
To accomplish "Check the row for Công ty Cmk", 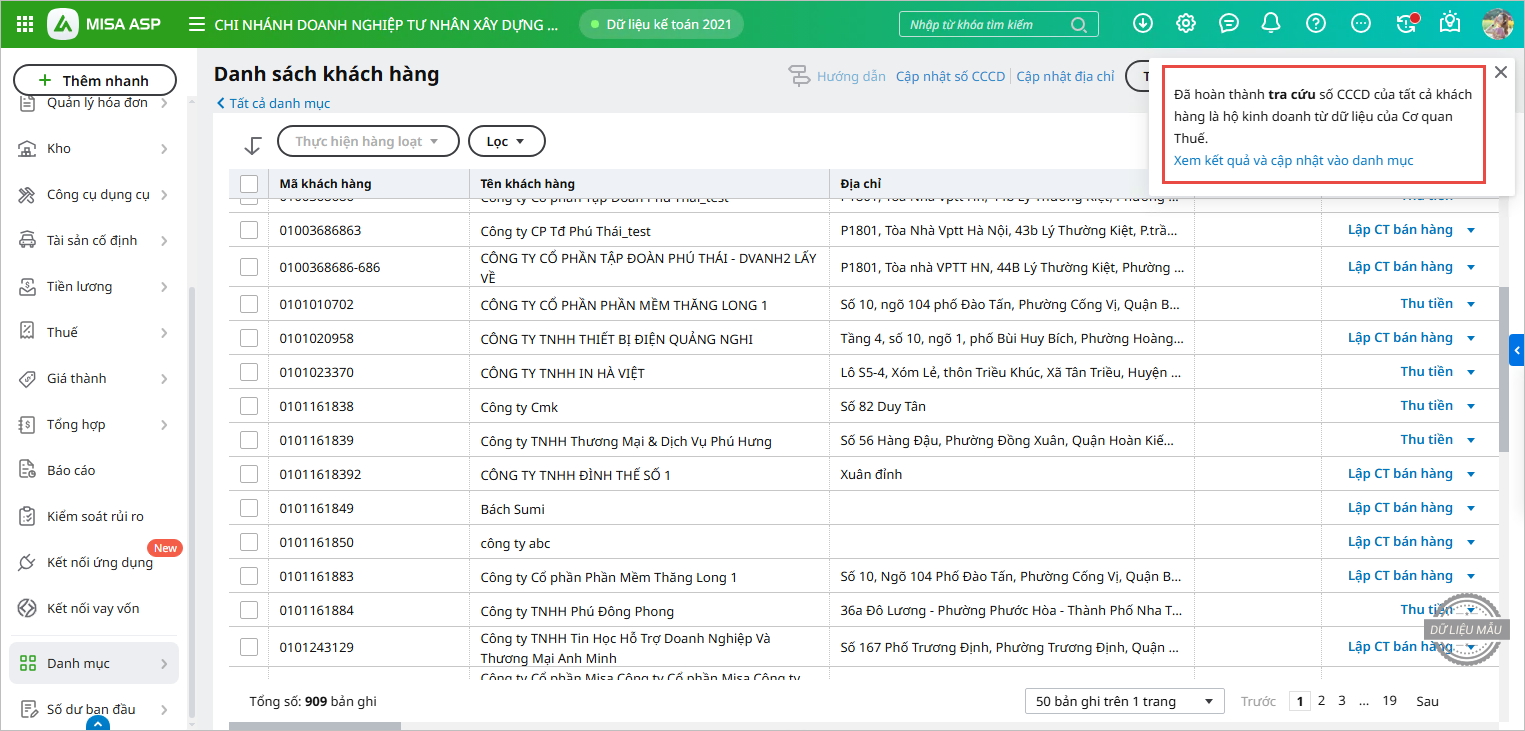I will point(249,405).
